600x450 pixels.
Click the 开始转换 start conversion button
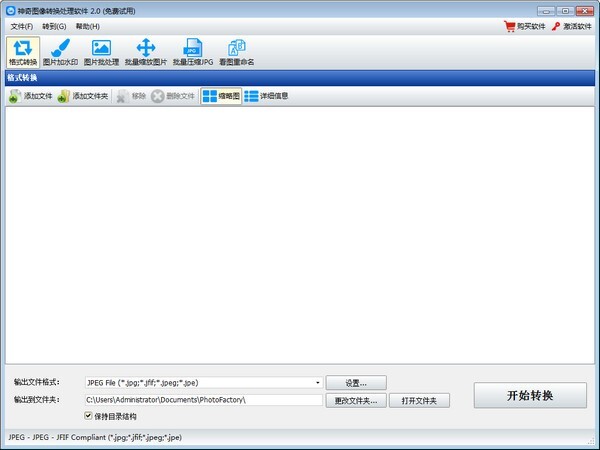pos(530,395)
